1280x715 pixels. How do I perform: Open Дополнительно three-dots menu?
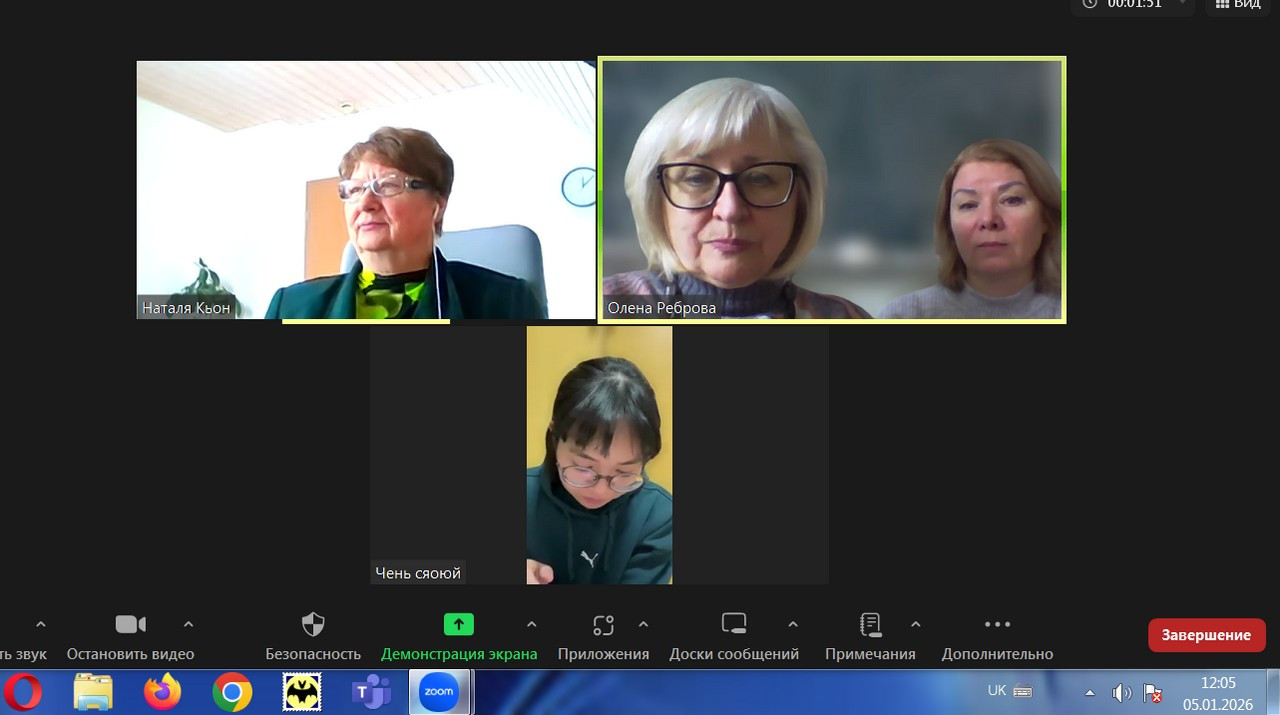click(997, 626)
